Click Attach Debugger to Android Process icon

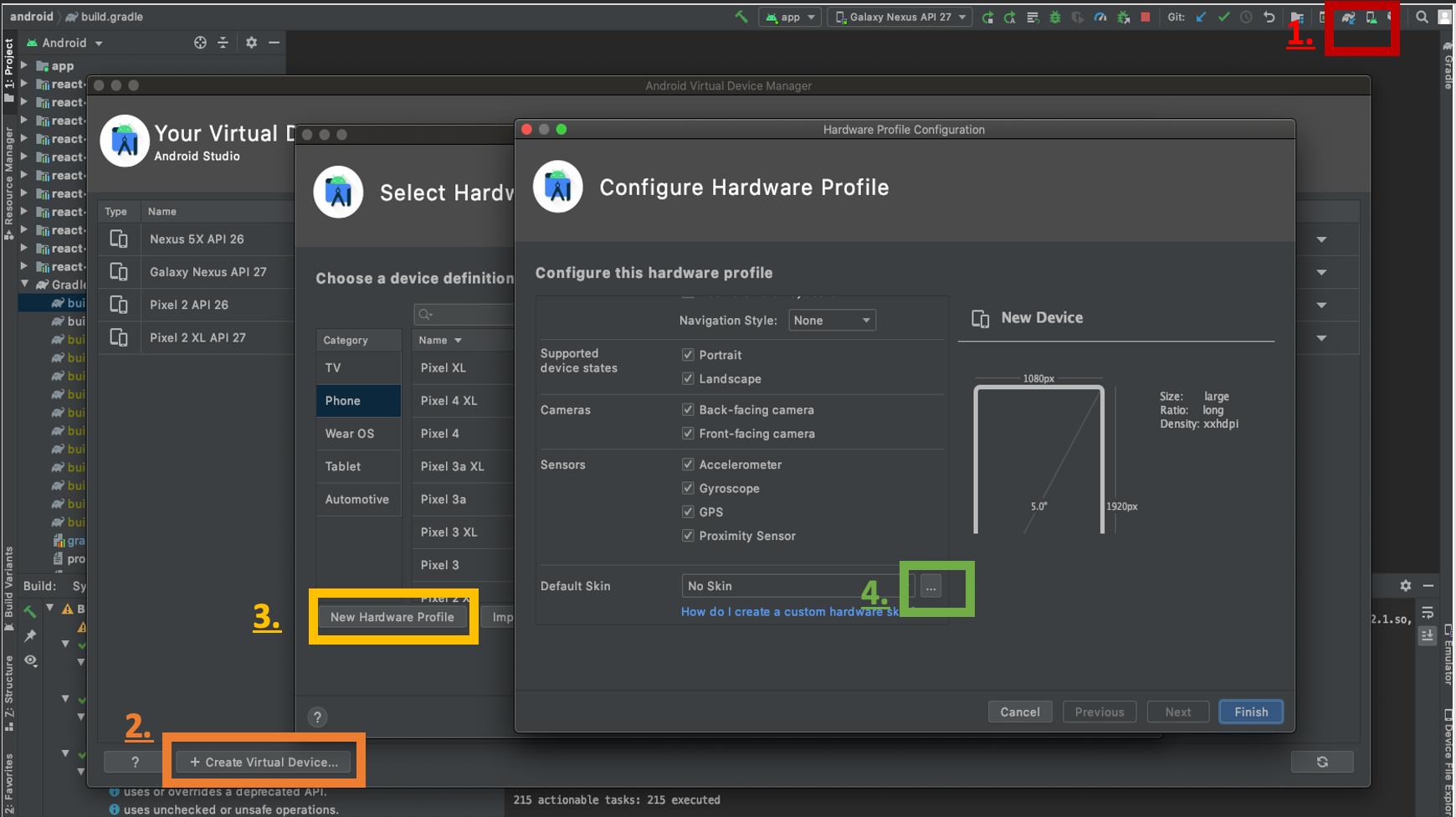click(x=1124, y=17)
